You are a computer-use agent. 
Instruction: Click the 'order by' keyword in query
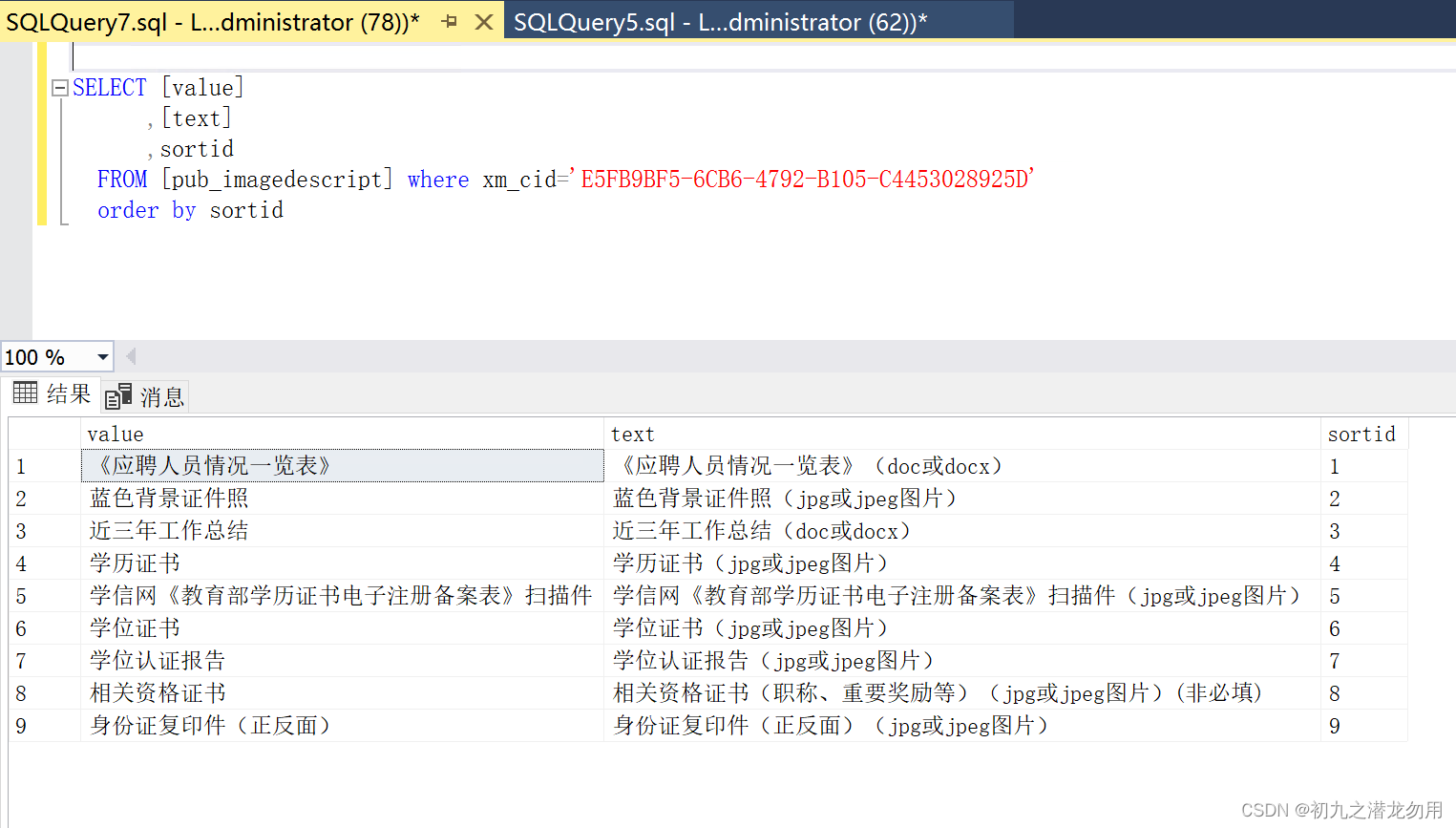pyautogui.click(x=146, y=210)
